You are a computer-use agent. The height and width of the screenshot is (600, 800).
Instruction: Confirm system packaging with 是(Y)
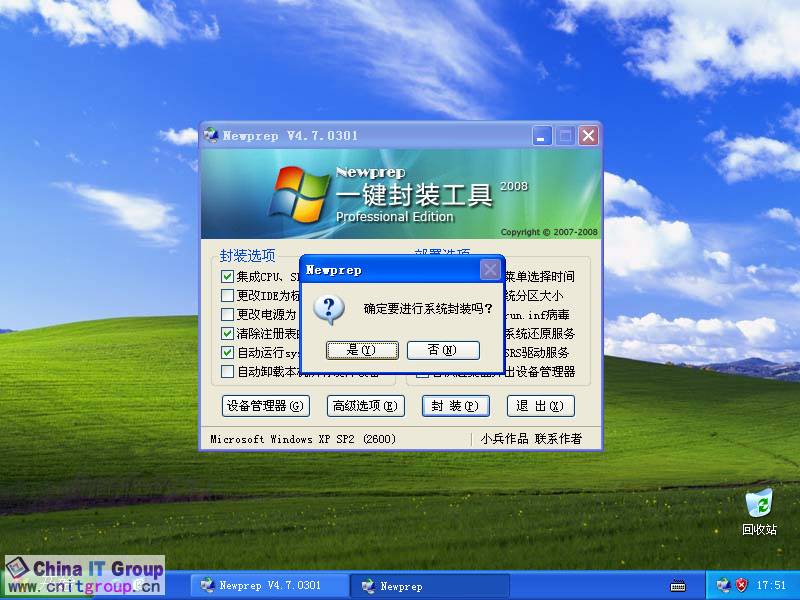coord(362,350)
